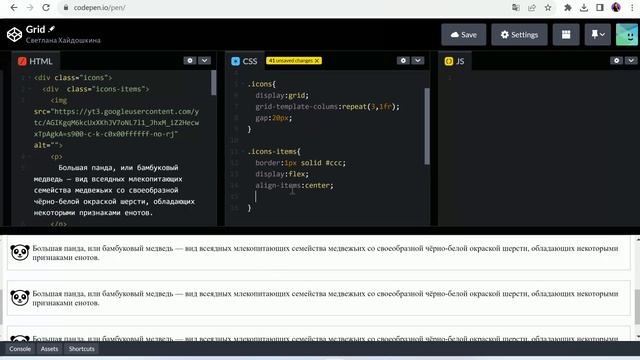Go forward in browser
The width and height of the screenshot is (640, 360).
coord(30,7)
